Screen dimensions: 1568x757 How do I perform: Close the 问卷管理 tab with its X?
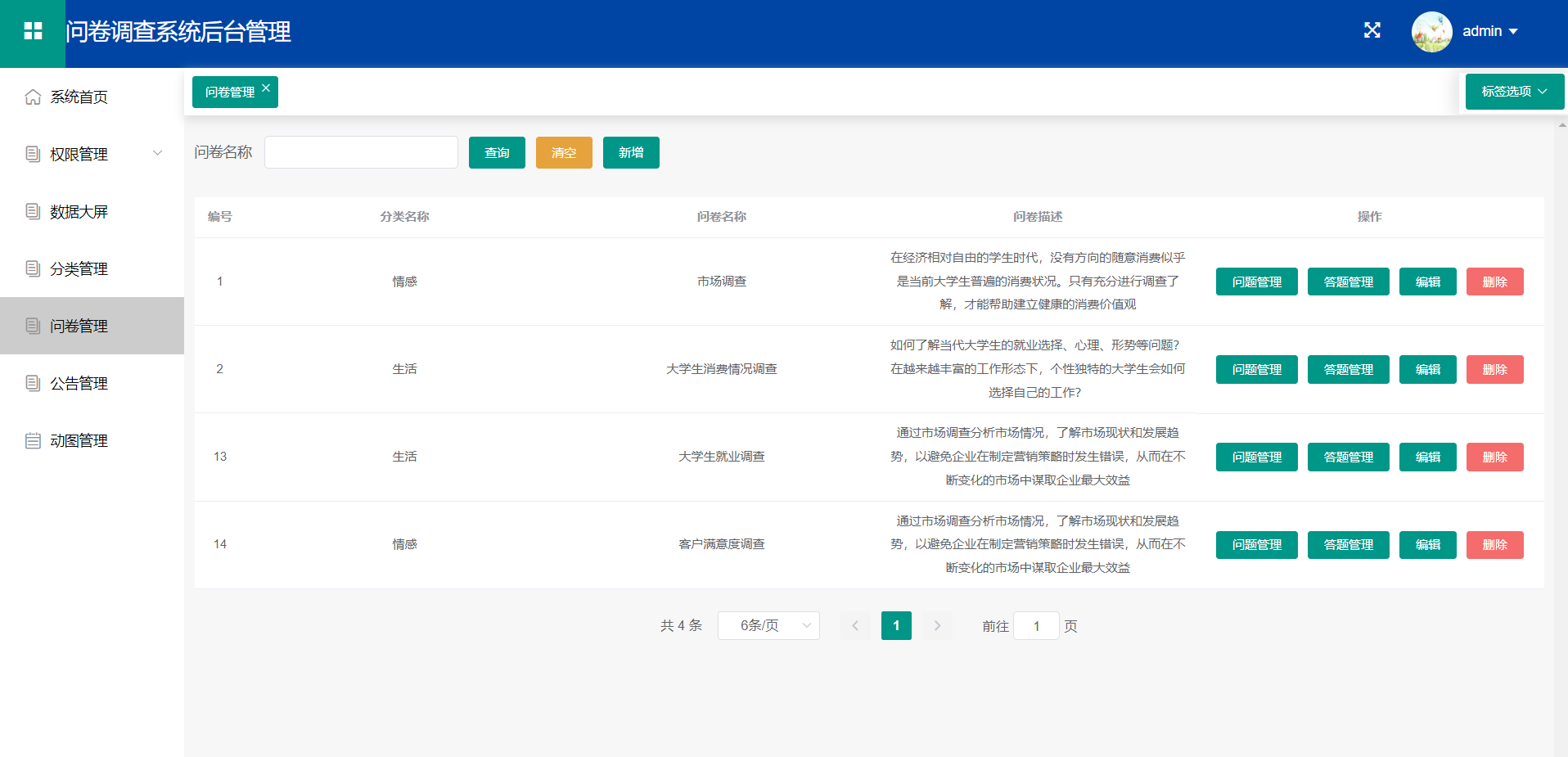[x=266, y=88]
